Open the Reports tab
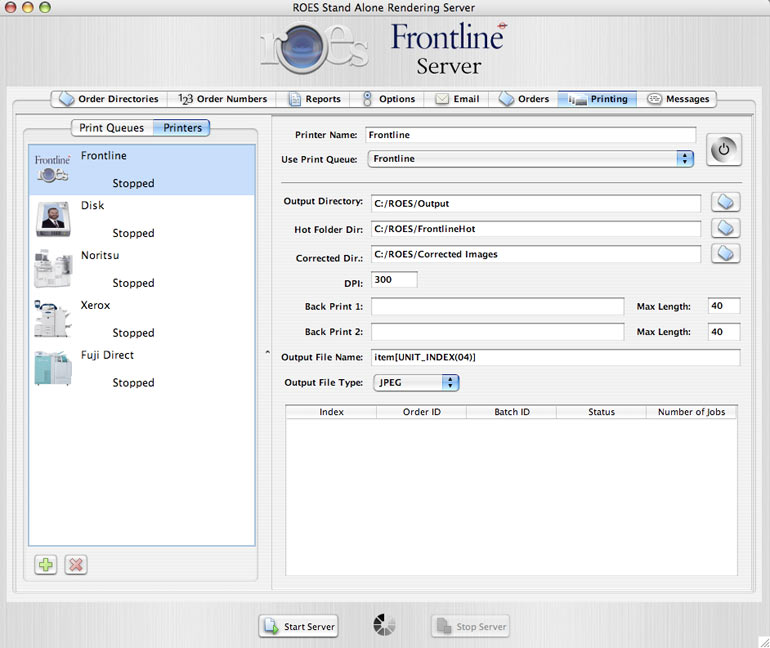Viewport: 770px width, 648px height. point(314,99)
